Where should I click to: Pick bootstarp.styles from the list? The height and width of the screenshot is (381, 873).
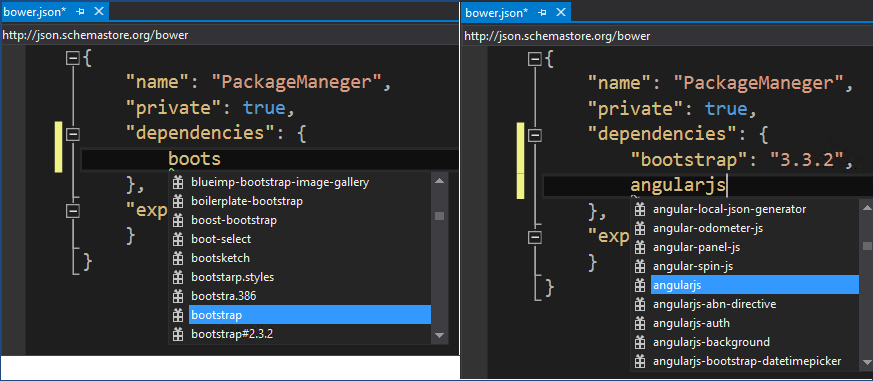233,277
